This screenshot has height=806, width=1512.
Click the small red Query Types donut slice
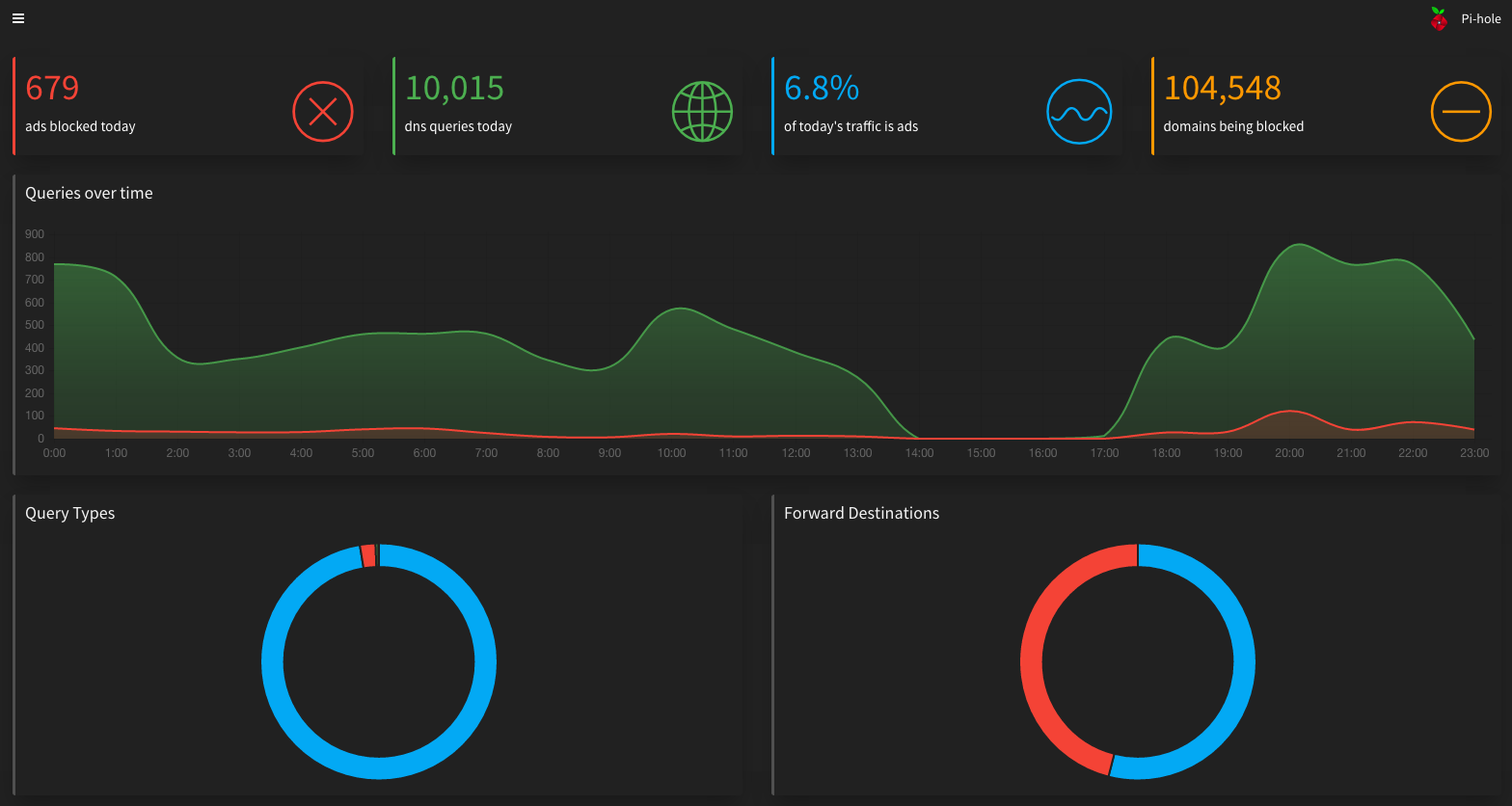[x=367, y=555]
